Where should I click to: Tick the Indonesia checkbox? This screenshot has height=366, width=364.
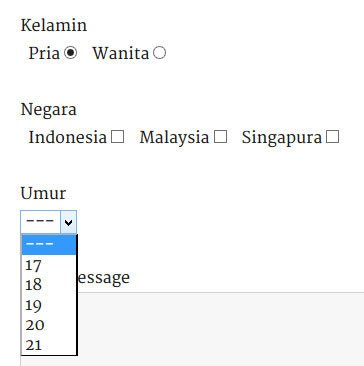pyautogui.click(x=118, y=137)
